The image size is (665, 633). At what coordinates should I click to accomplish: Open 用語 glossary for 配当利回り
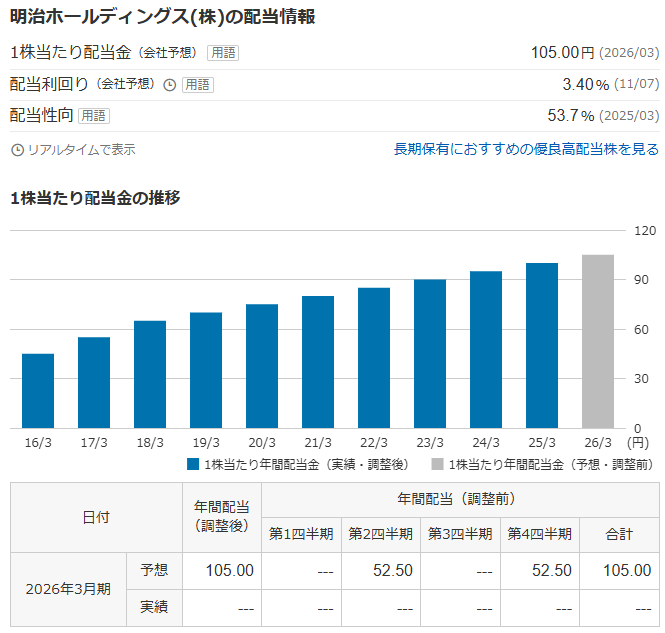[x=198, y=85]
